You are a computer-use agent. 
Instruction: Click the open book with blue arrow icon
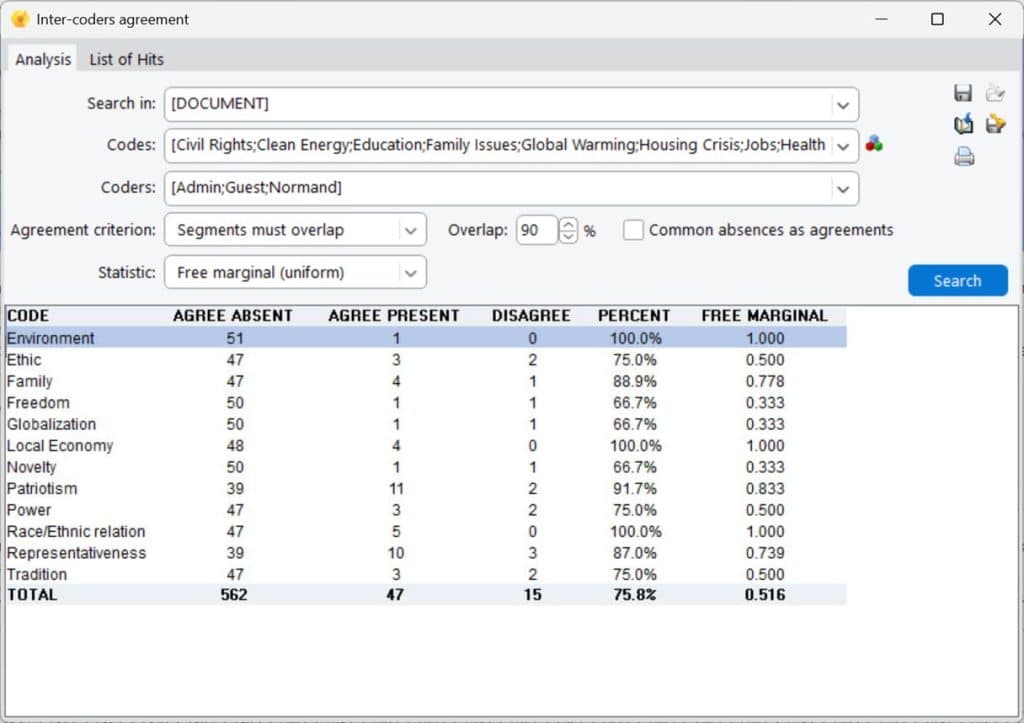(963, 123)
